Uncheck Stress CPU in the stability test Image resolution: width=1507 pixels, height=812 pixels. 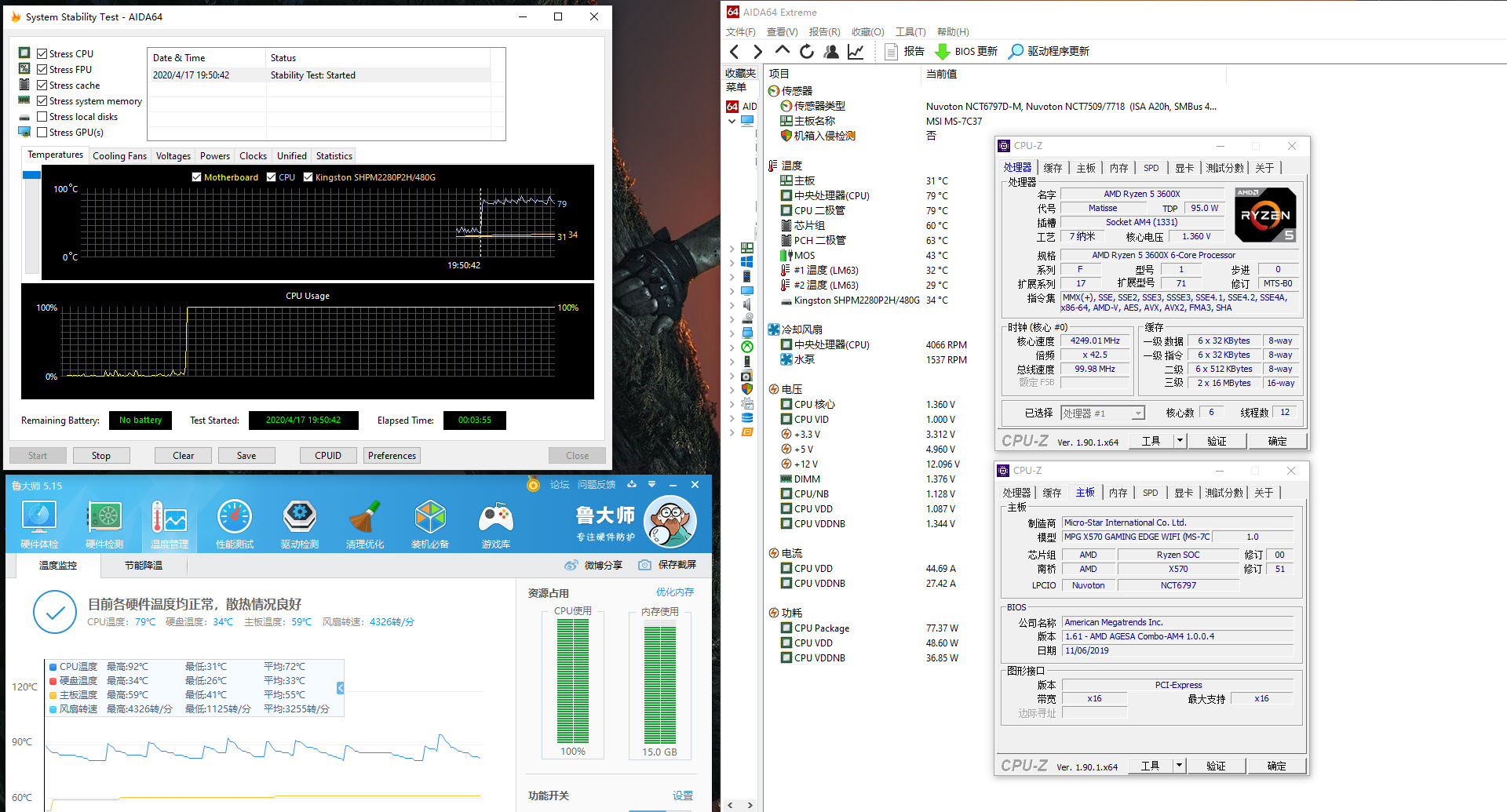pyautogui.click(x=42, y=53)
